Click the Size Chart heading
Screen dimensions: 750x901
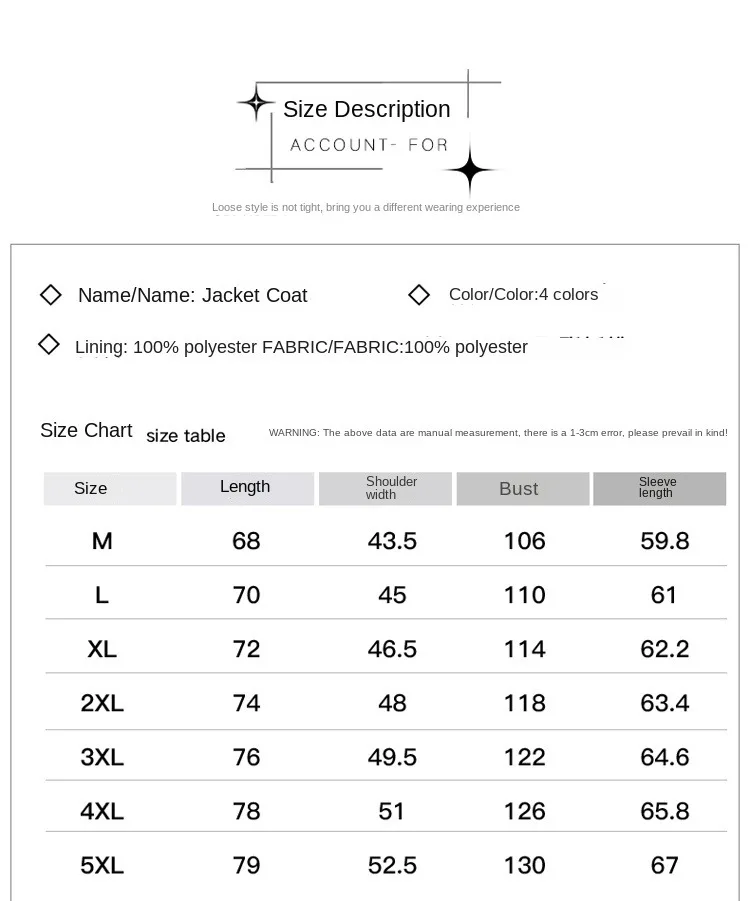(x=86, y=430)
